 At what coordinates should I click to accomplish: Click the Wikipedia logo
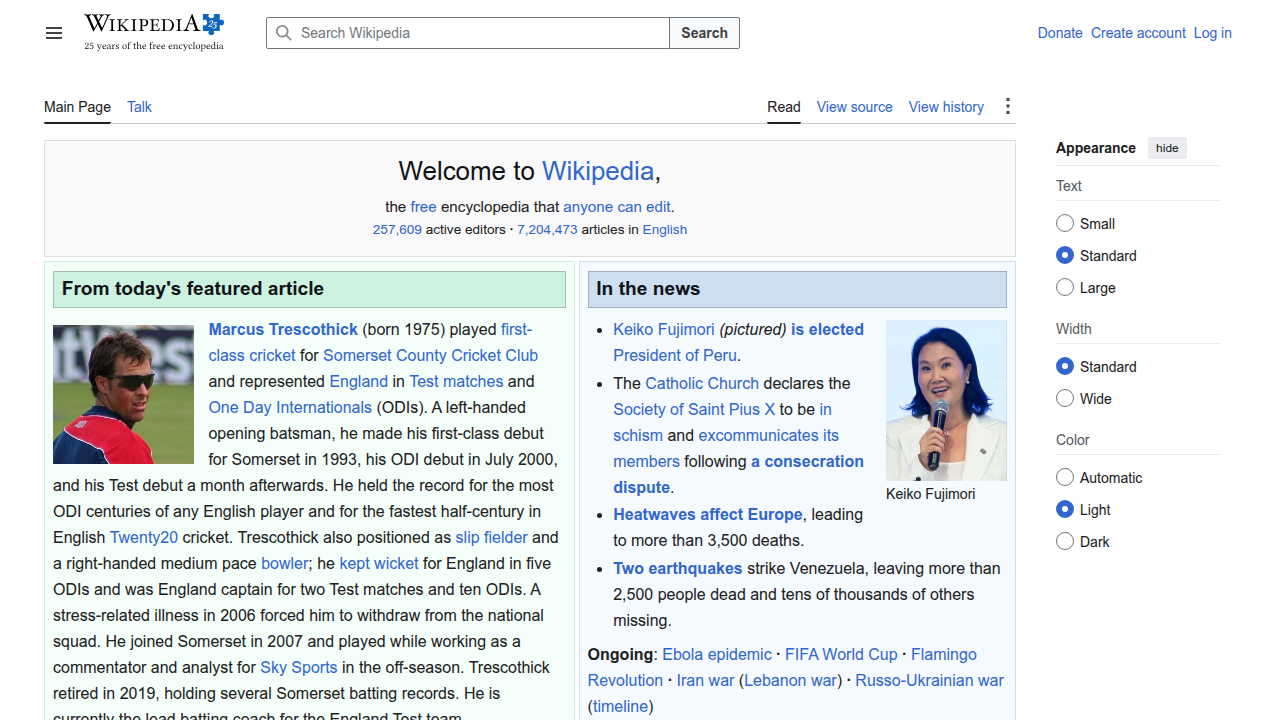pos(154,32)
